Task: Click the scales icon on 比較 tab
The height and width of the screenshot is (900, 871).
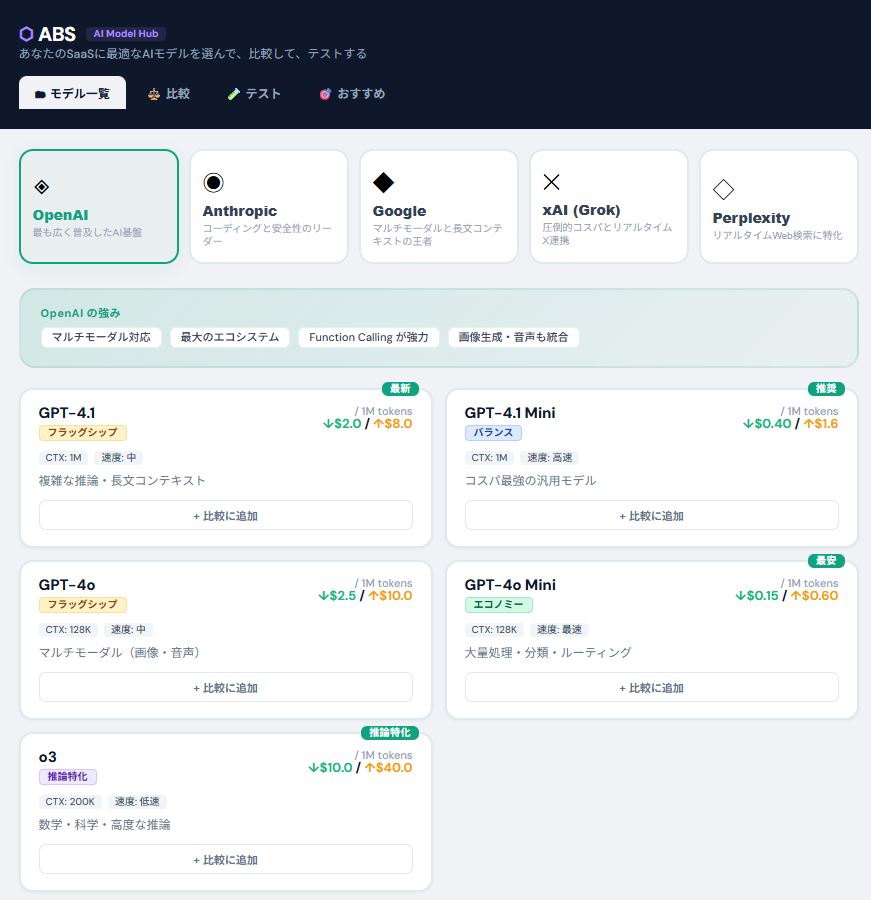Action: click(x=154, y=94)
